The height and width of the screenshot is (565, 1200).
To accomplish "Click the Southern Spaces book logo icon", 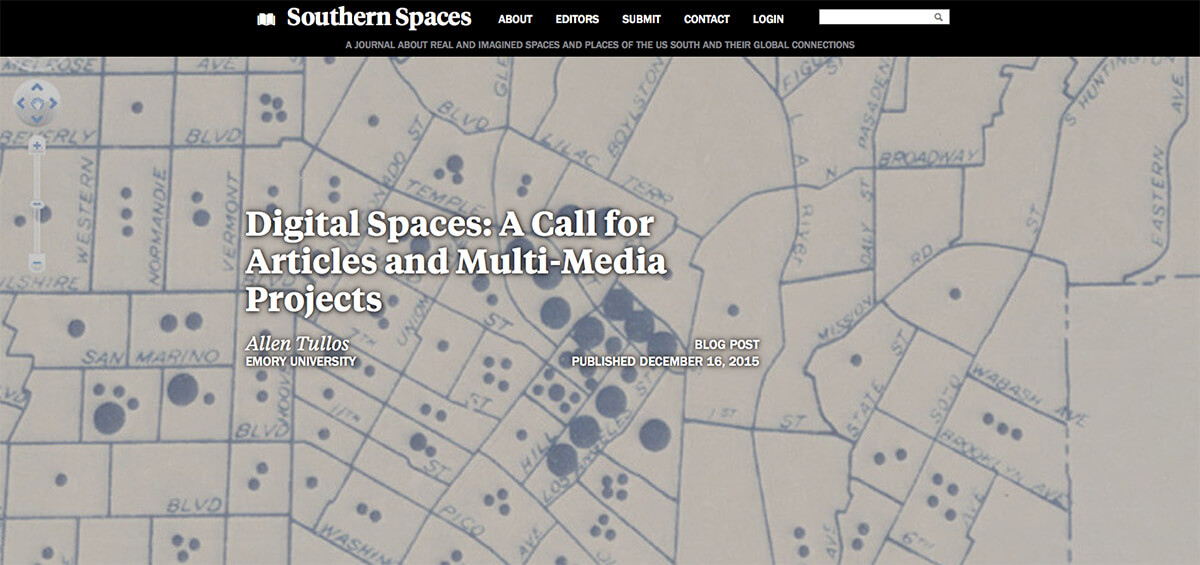I will point(266,19).
